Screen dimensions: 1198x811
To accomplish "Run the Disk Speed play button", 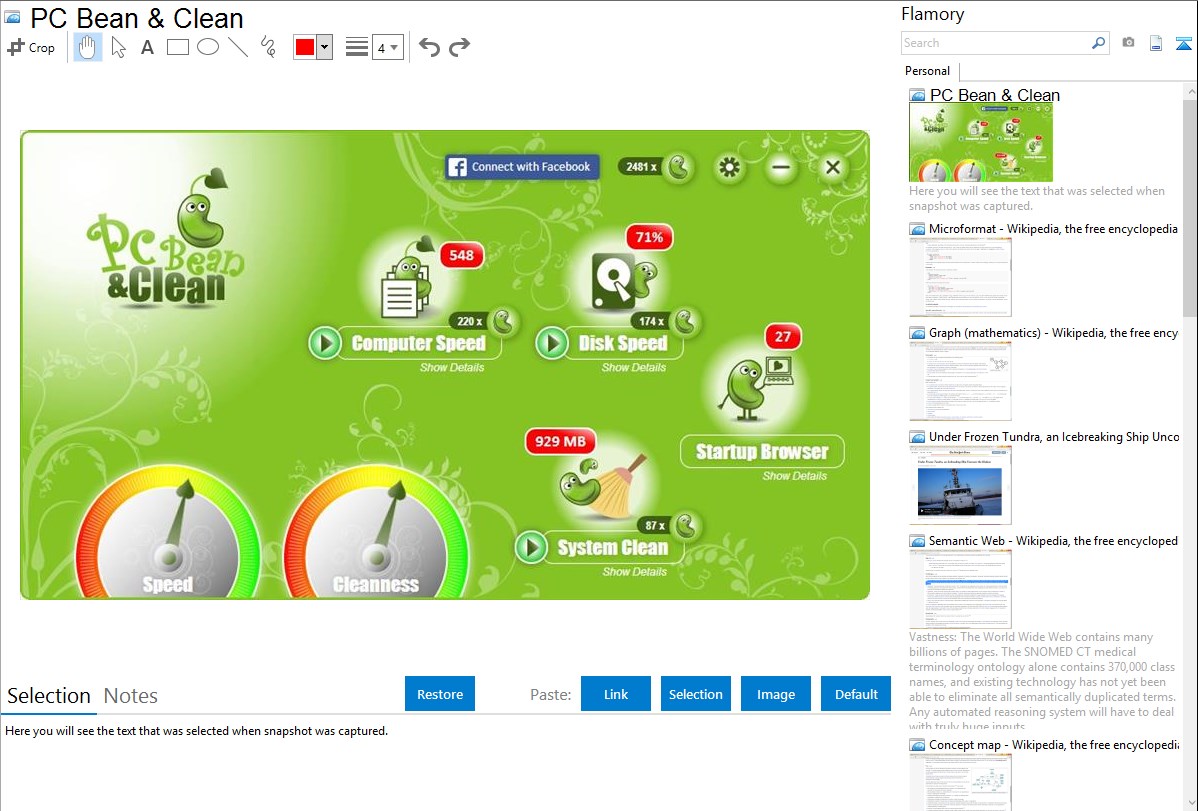I will pyautogui.click(x=552, y=343).
